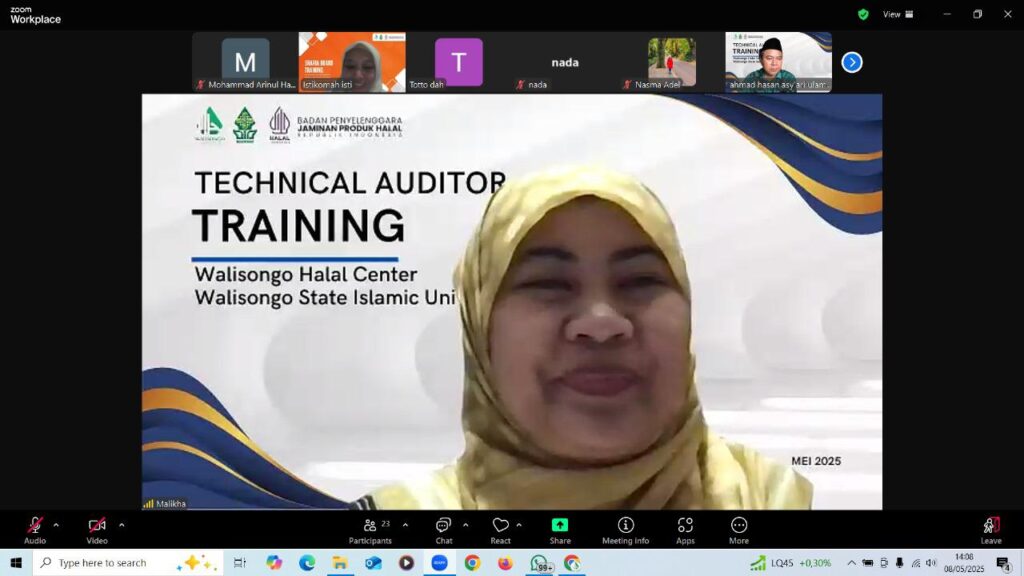Toggle Mohammad Arinul's muted mic indicator
This screenshot has width=1024, height=576.
[x=199, y=85]
